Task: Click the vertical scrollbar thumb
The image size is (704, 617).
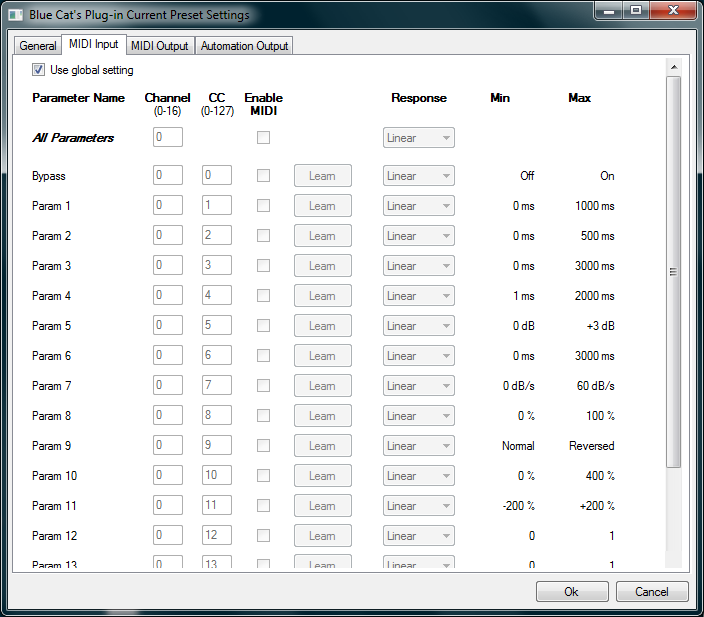Action: pos(673,272)
